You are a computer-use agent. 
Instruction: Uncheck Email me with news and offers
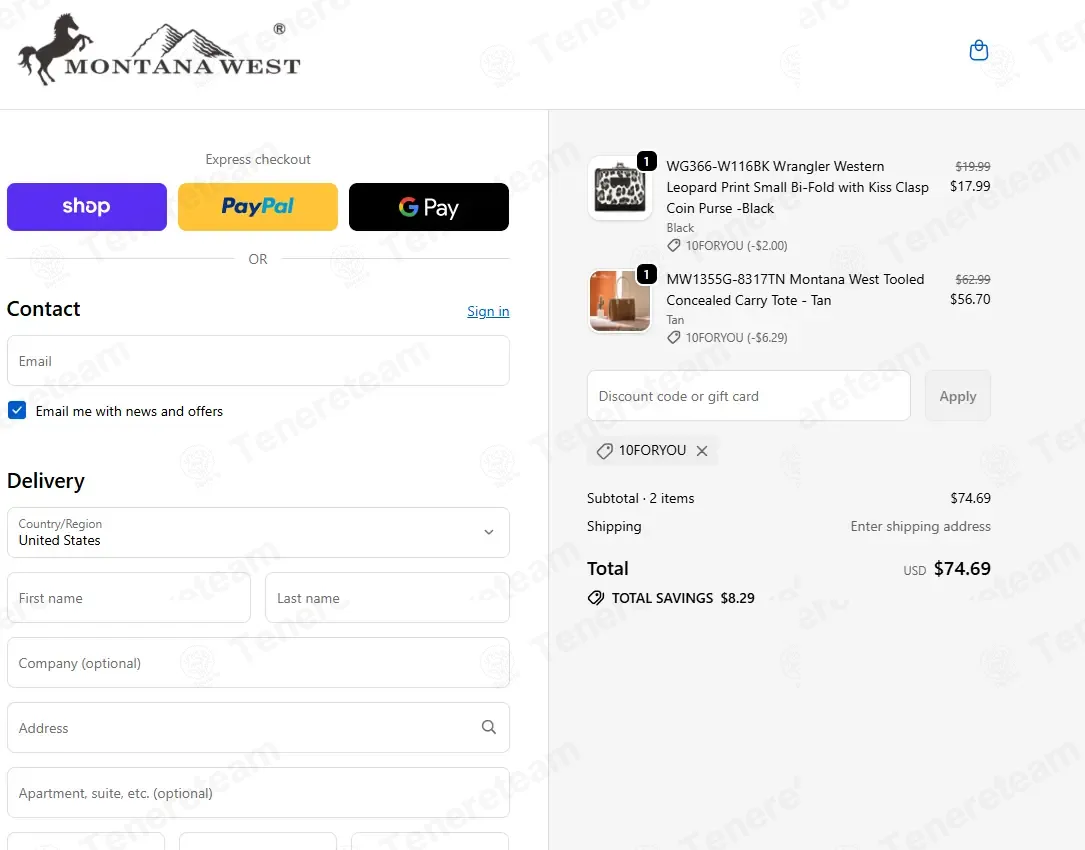point(17,410)
